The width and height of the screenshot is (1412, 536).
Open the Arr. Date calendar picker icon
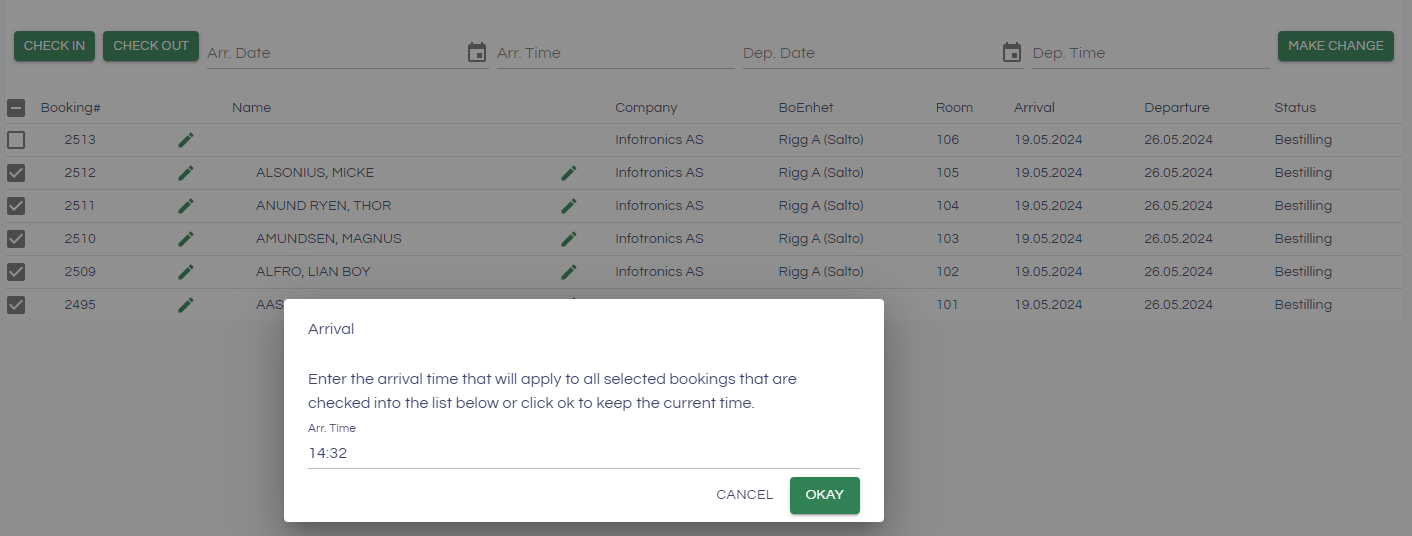477,53
